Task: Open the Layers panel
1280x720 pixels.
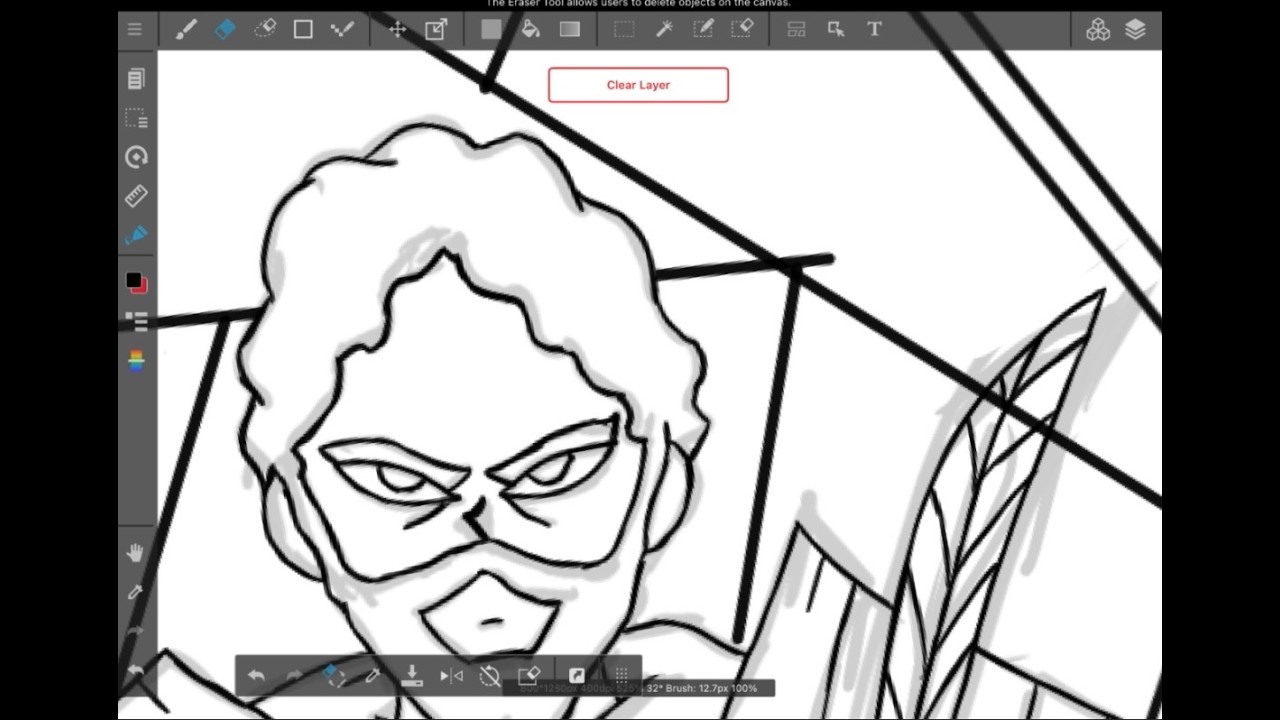Action: point(1135,30)
